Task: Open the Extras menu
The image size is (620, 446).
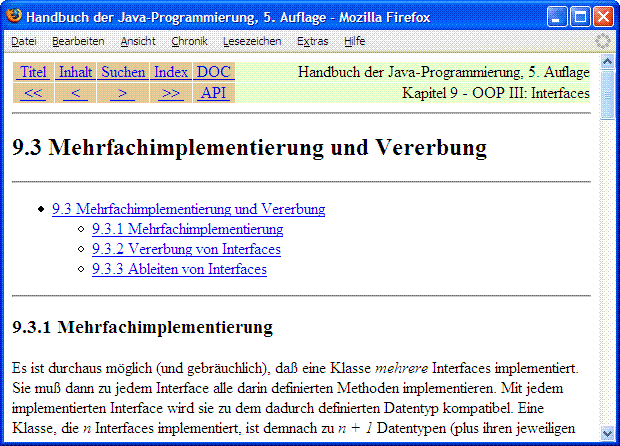Action: coord(312,41)
